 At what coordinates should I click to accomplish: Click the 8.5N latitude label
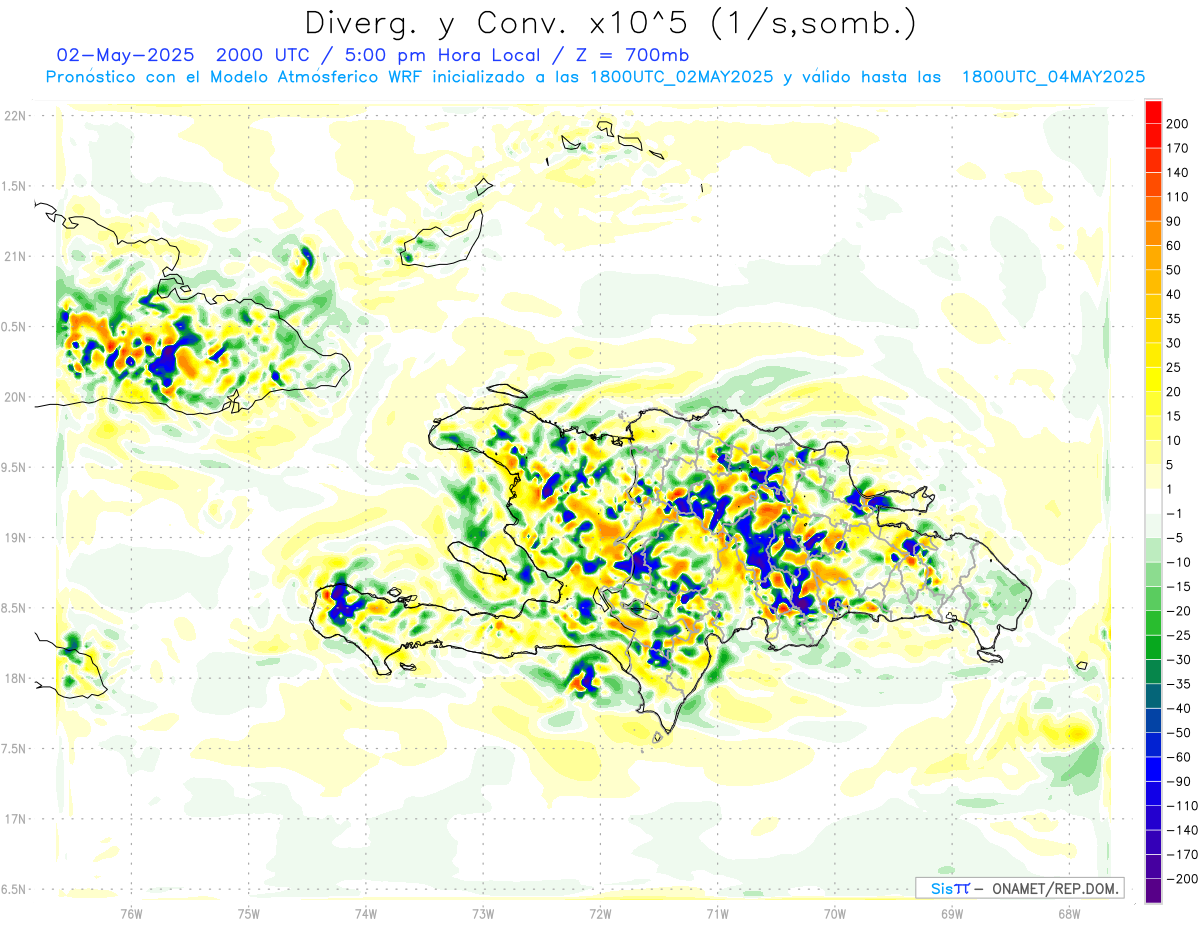click(x=15, y=608)
